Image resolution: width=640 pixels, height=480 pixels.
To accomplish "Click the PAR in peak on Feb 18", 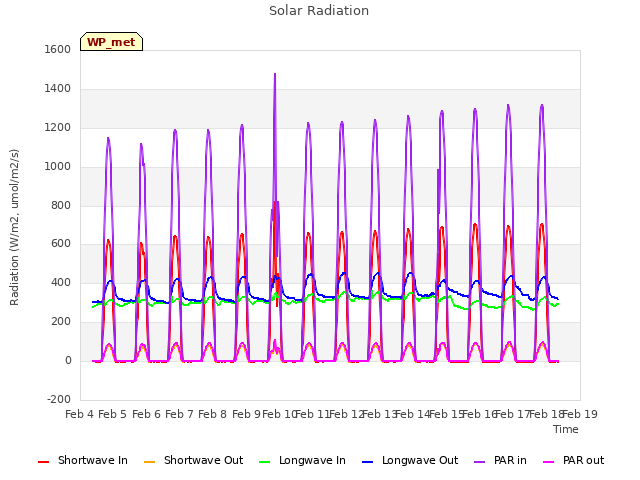I will 542,106.
